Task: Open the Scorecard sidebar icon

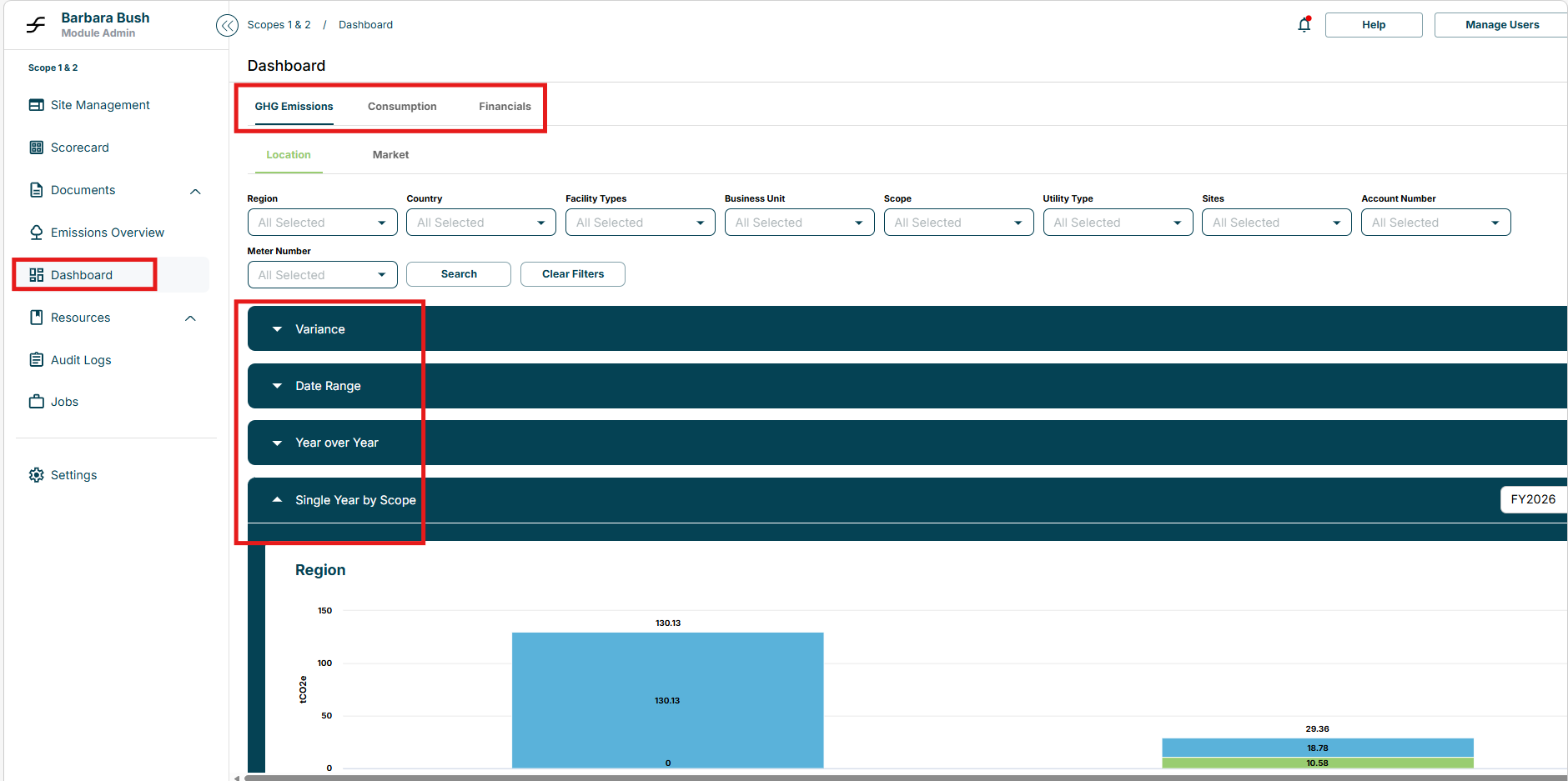Action: click(x=37, y=148)
